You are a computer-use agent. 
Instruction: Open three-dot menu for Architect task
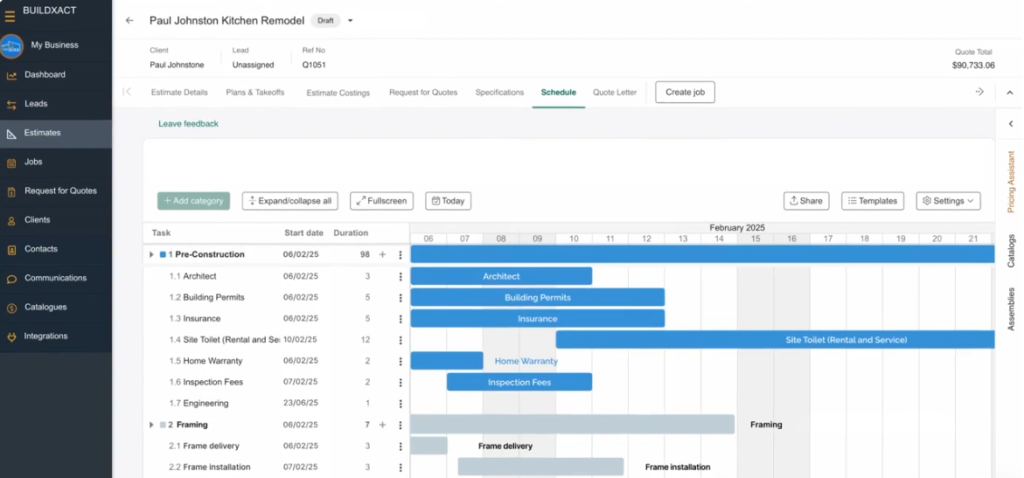click(400, 276)
